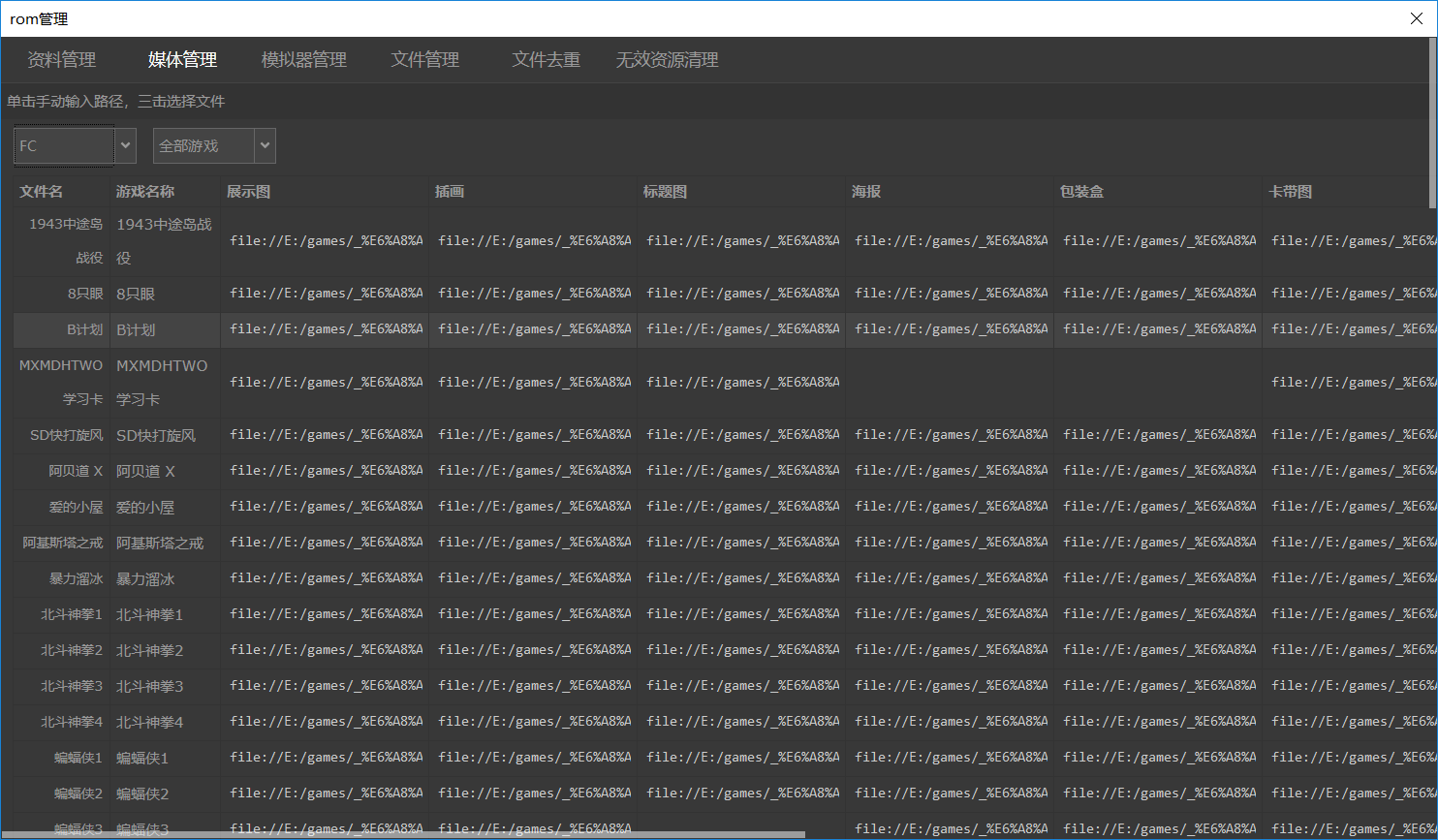Click empty 海报 cell for MXMDHTWO学习卡

click(949, 383)
